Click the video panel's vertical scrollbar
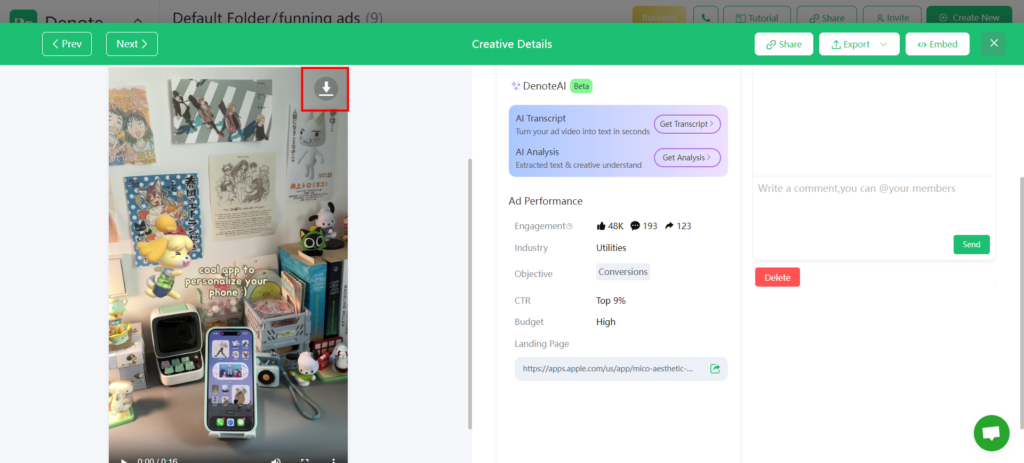 [x=470, y=294]
